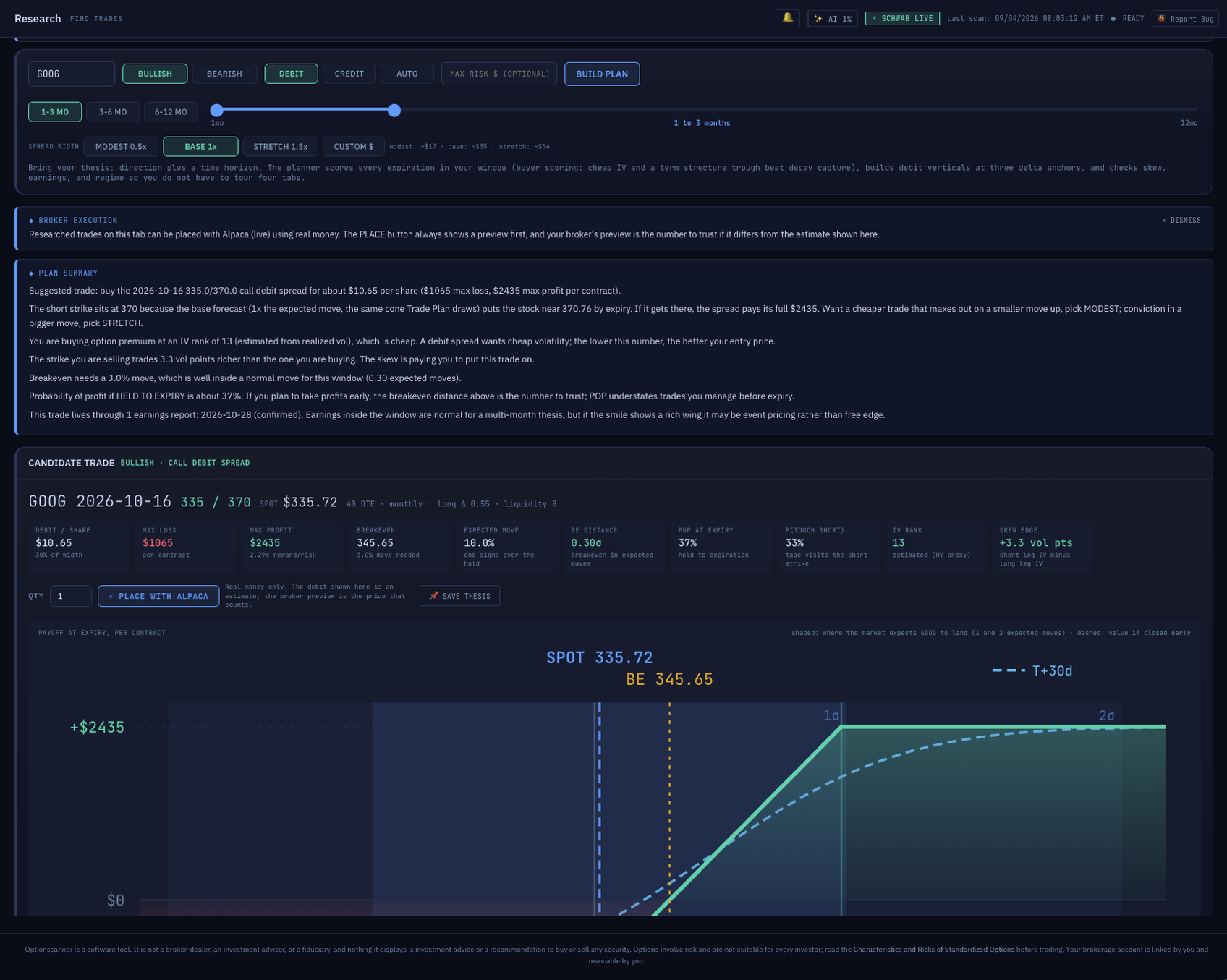Open Characteristics and Risks of Standardized Options link
Screen dimensions: 1227x980
933,950
